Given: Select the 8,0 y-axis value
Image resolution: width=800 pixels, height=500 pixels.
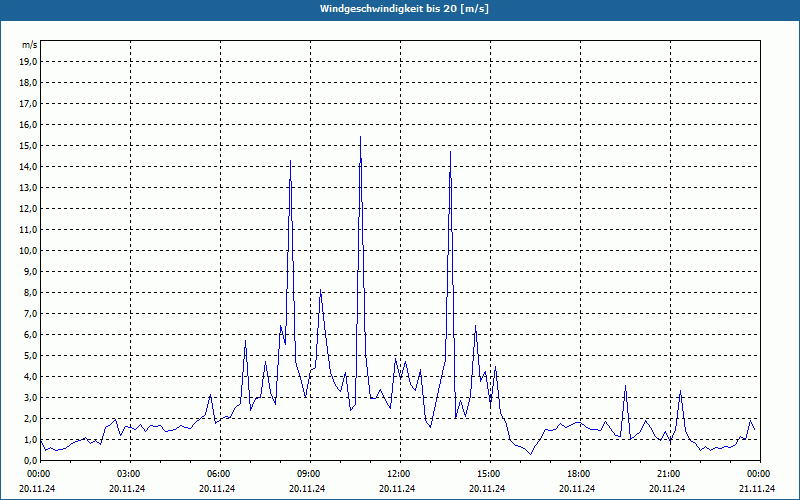Looking at the screenshot, I should 30,292.
